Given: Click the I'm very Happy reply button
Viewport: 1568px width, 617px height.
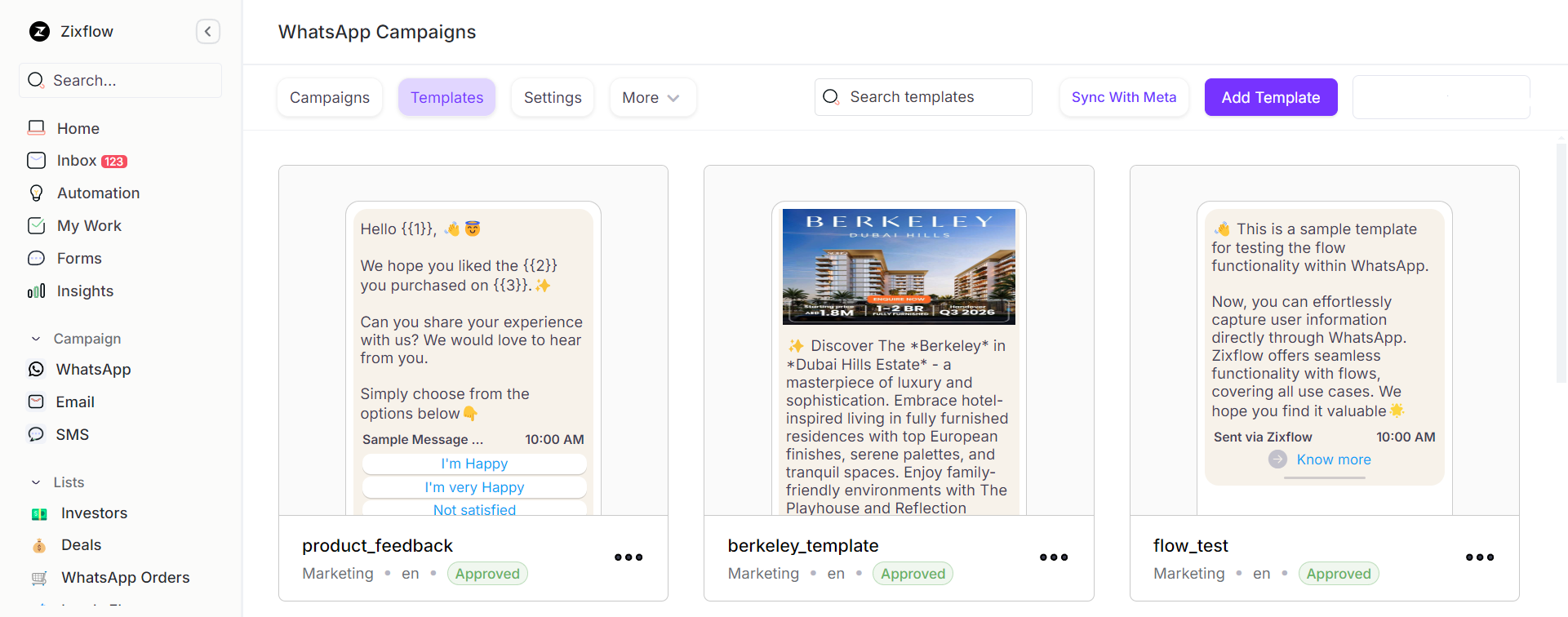Looking at the screenshot, I should pyautogui.click(x=474, y=487).
